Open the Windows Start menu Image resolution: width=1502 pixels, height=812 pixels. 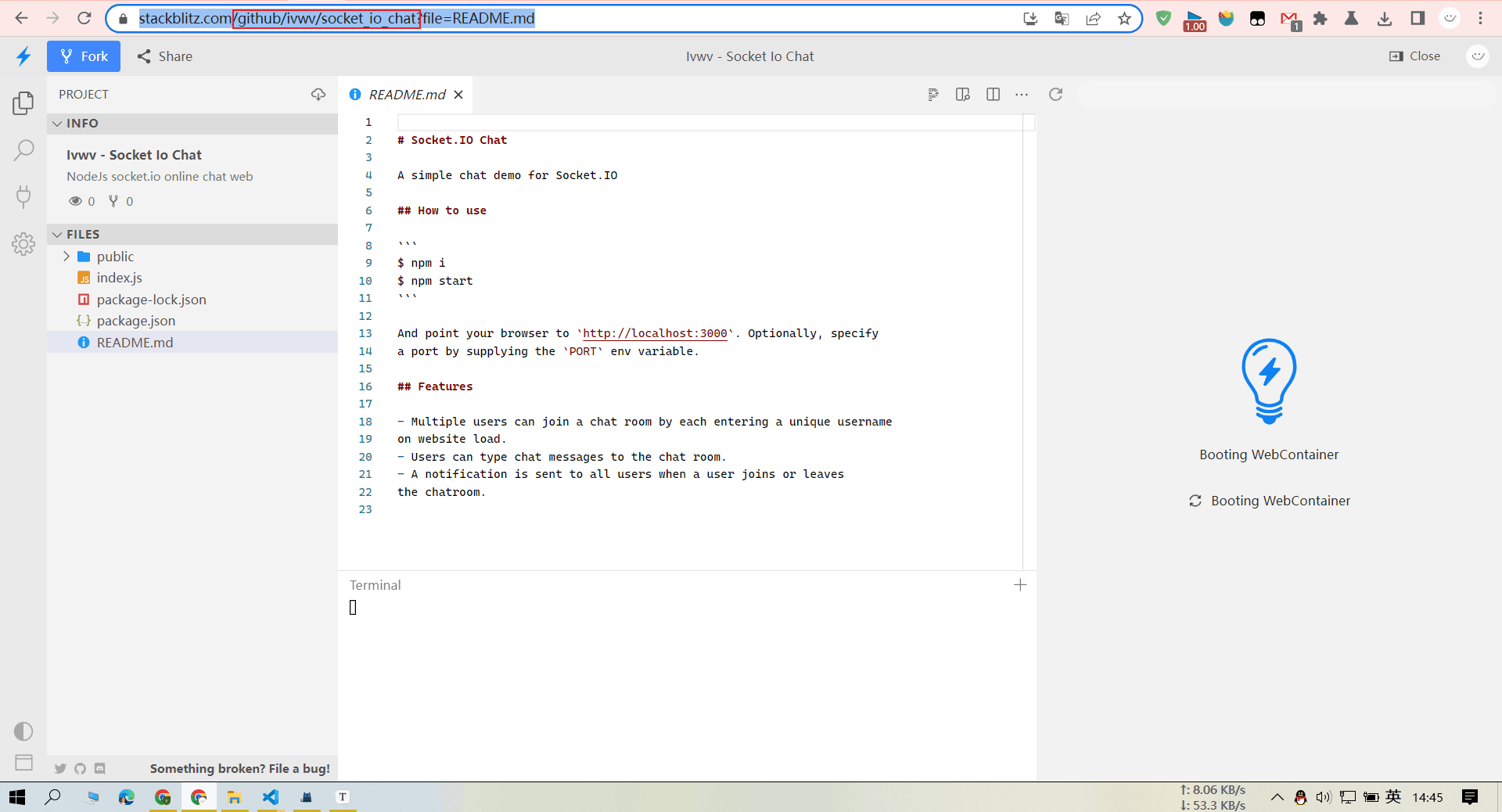[17, 797]
